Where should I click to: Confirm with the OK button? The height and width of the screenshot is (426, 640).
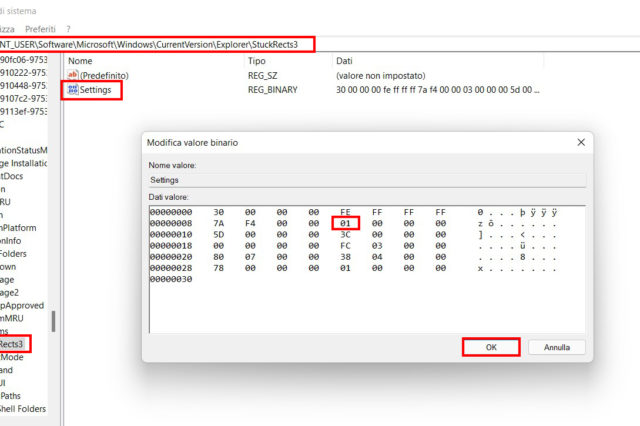(491, 347)
